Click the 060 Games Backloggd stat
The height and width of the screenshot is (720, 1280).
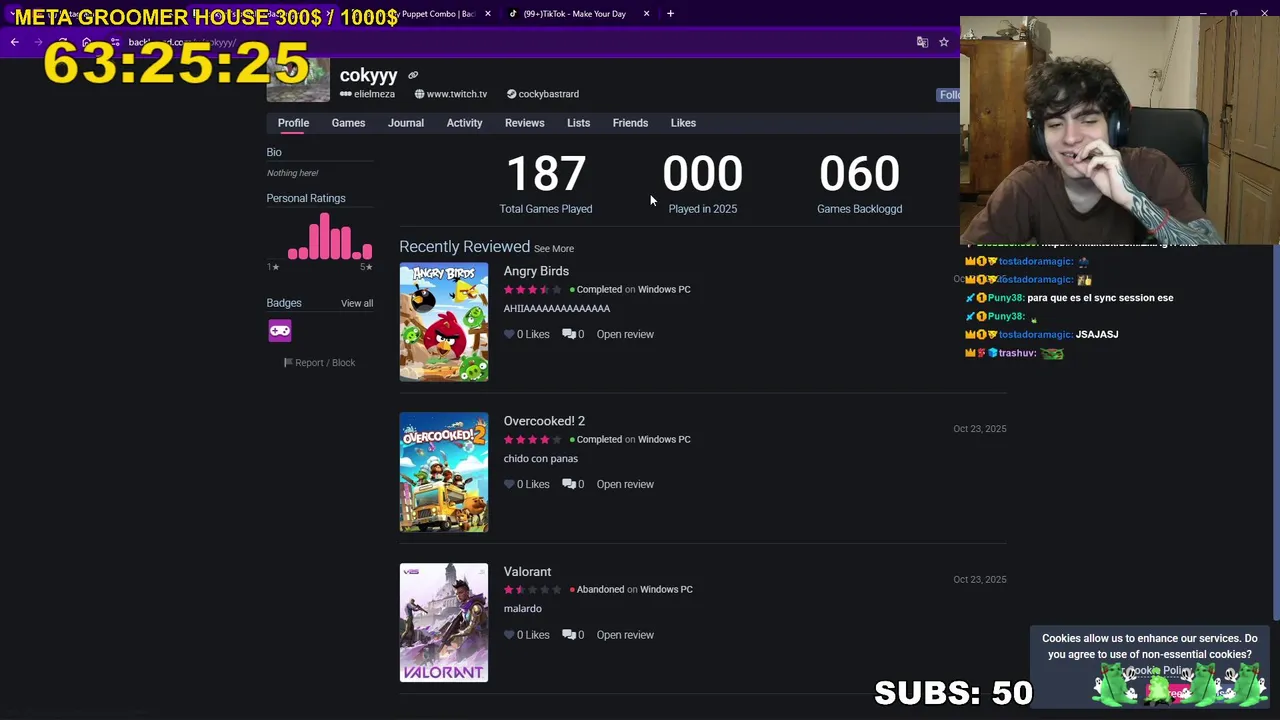(859, 184)
